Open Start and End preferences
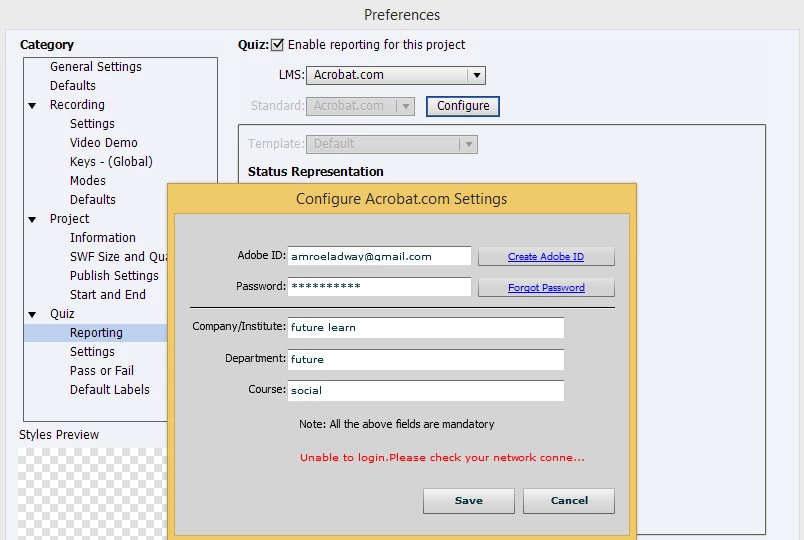The image size is (804, 540). (x=108, y=294)
